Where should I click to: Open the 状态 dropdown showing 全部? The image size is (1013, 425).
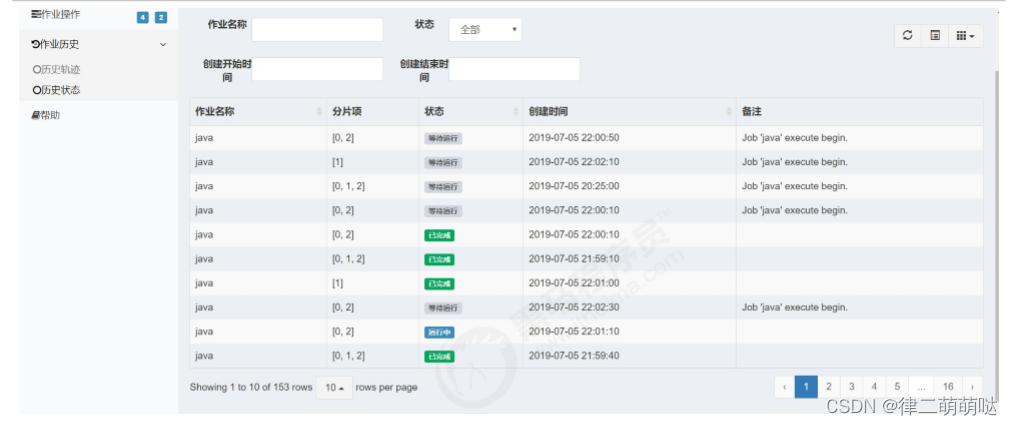(485, 30)
